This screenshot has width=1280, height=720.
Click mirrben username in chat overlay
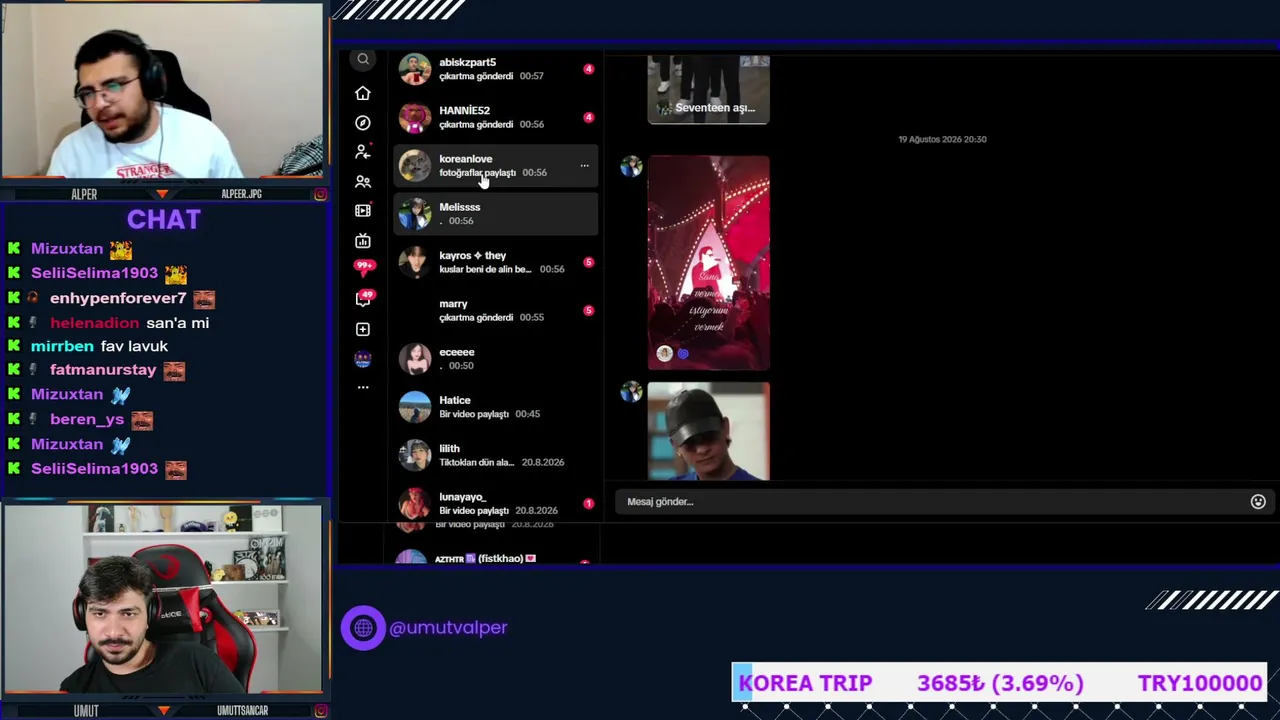[62, 346]
